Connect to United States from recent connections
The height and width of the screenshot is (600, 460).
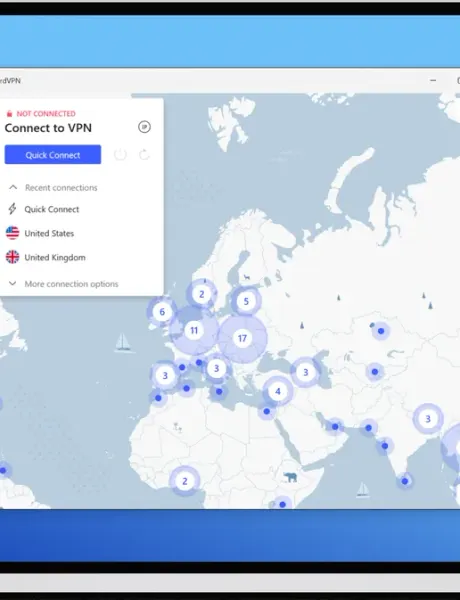click(49, 233)
